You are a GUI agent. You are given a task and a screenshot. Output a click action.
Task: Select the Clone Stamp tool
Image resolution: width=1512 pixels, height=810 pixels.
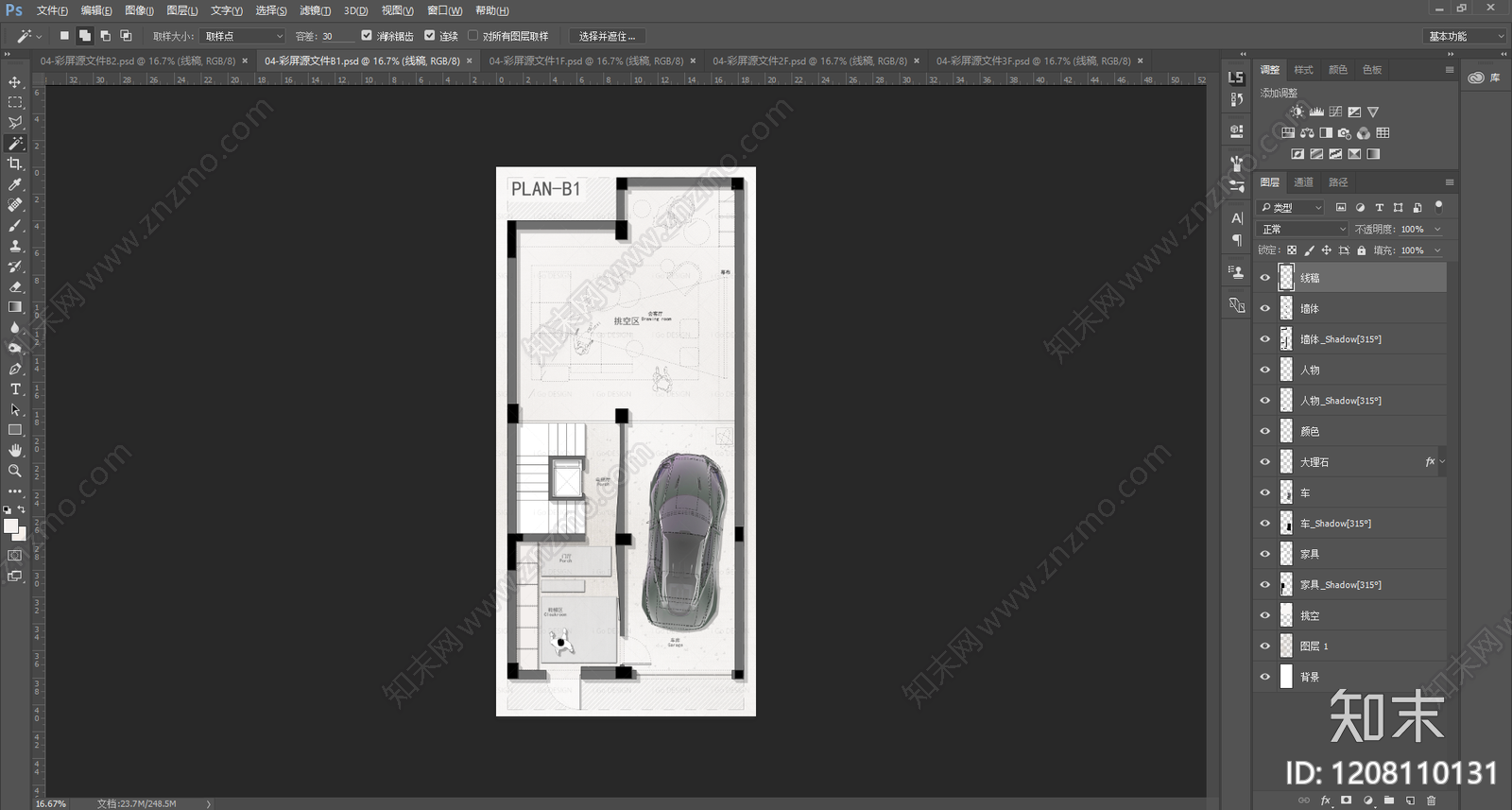click(x=15, y=246)
